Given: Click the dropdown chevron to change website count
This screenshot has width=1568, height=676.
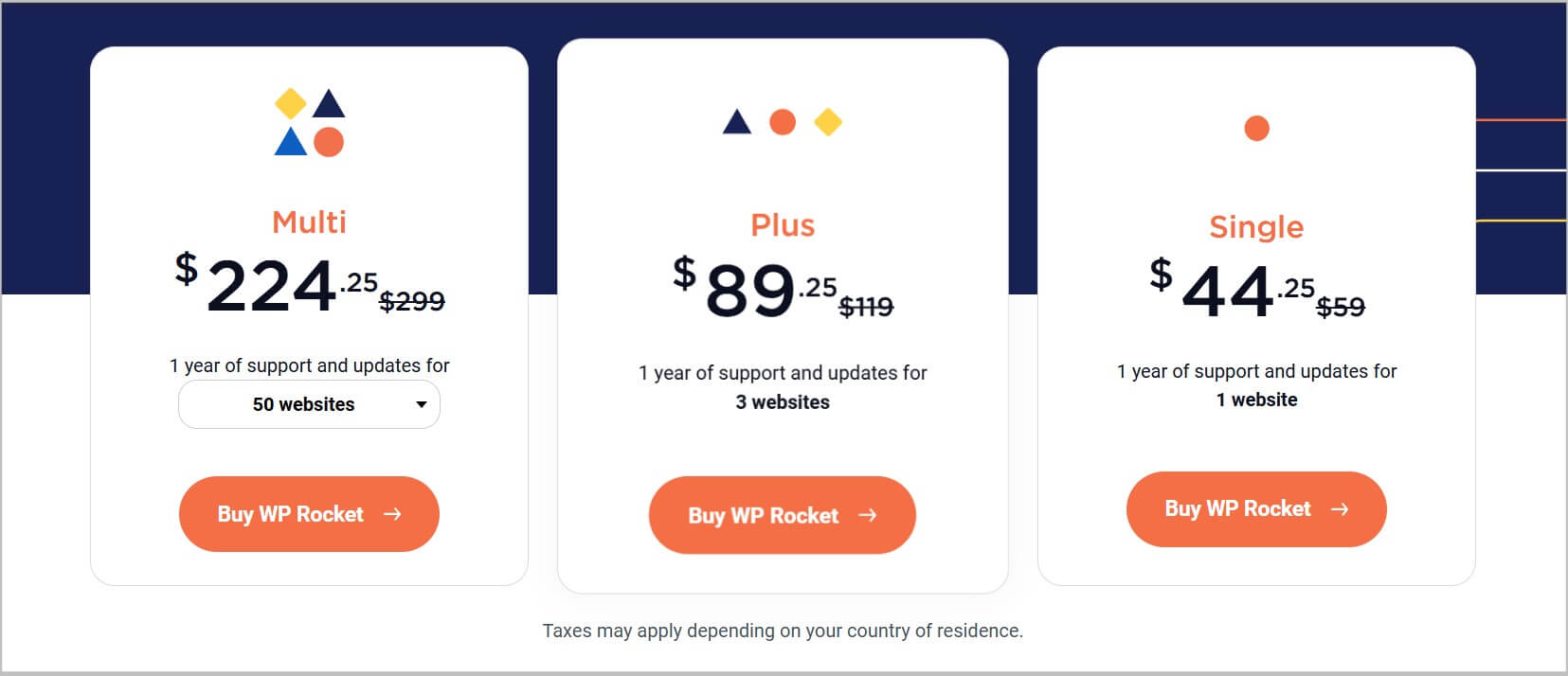Looking at the screenshot, I should click(x=424, y=404).
